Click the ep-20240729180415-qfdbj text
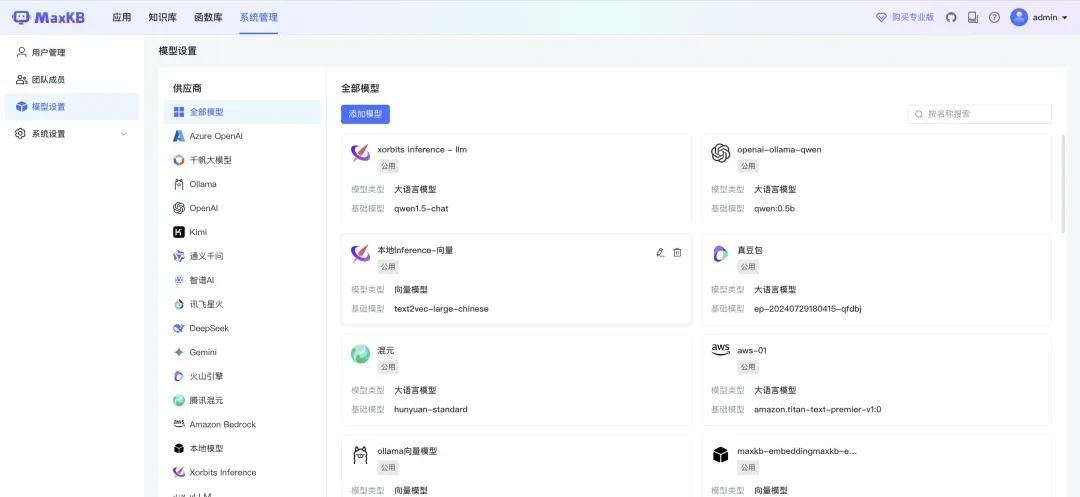Screen dimensions: 1080x497 tap(808, 309)
